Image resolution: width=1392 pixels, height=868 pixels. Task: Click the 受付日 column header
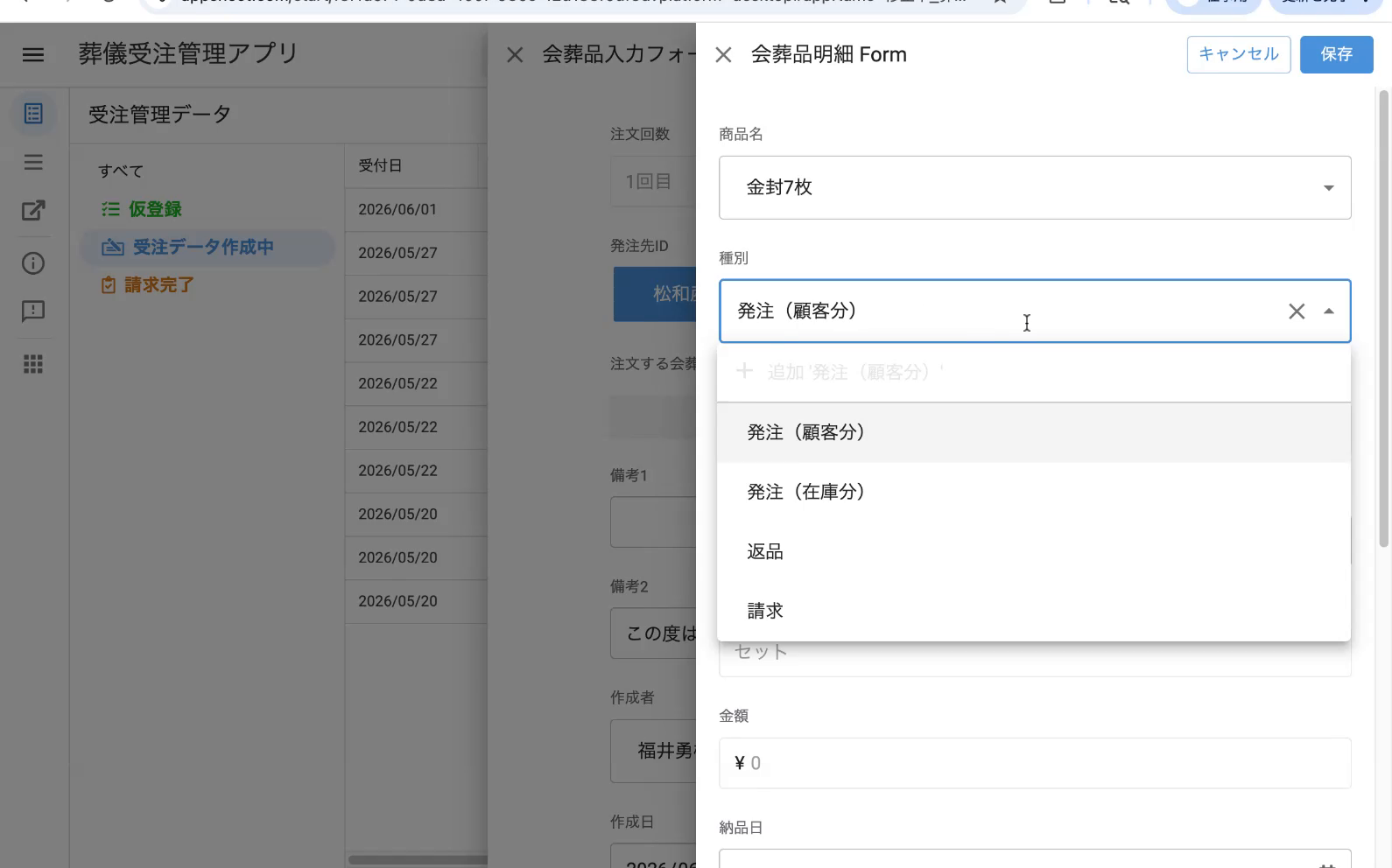coord(380,165)
